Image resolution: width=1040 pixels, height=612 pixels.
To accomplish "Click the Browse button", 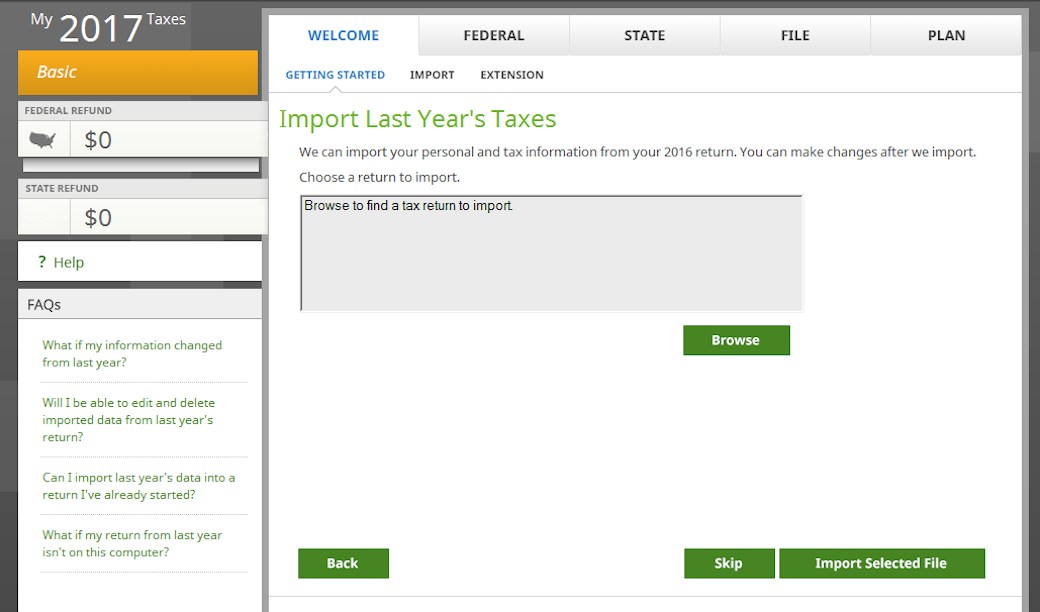I will tap(736, 340).
